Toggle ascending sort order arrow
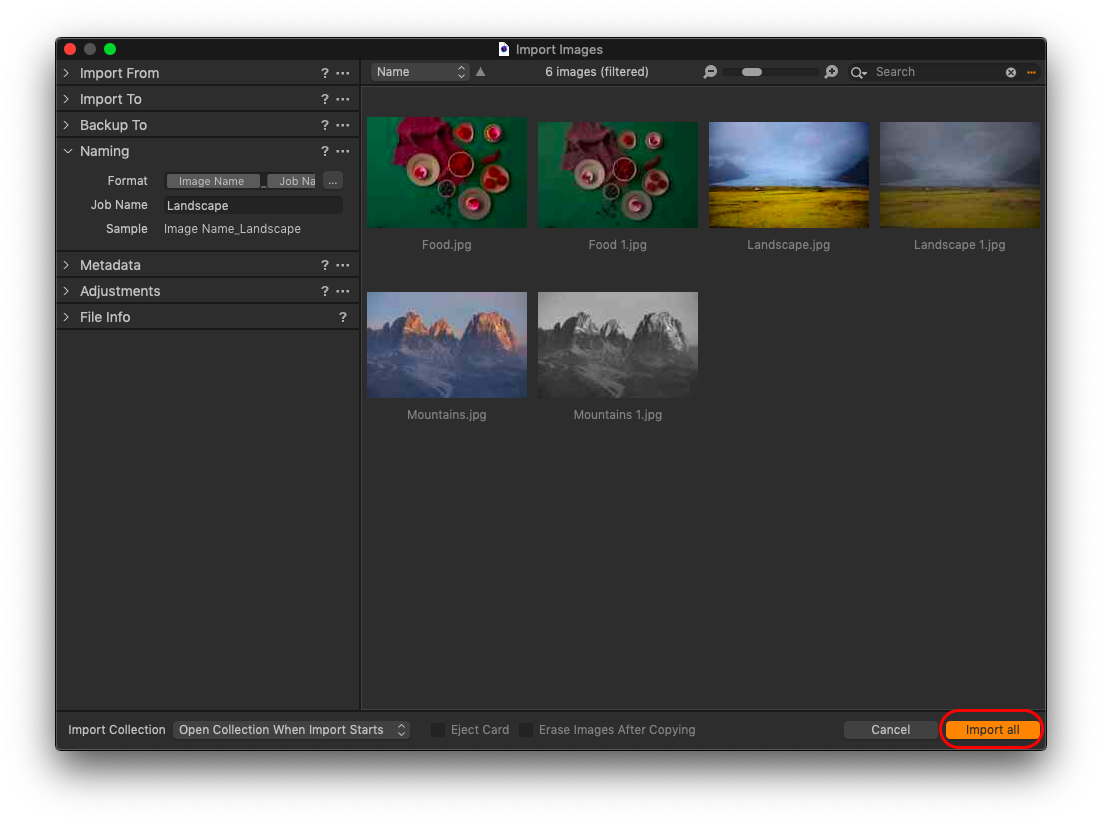The width and height of the screenshot is (1102, 824). [481, 72]
